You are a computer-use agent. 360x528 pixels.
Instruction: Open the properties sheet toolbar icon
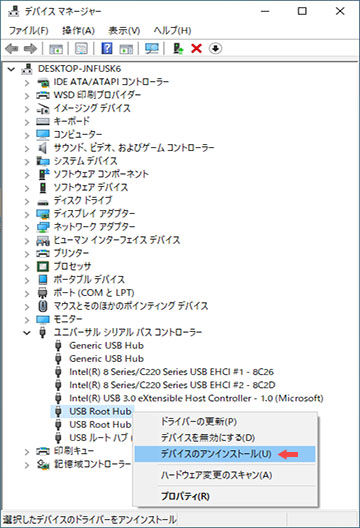pyautogui.click(x=81, y=49)
